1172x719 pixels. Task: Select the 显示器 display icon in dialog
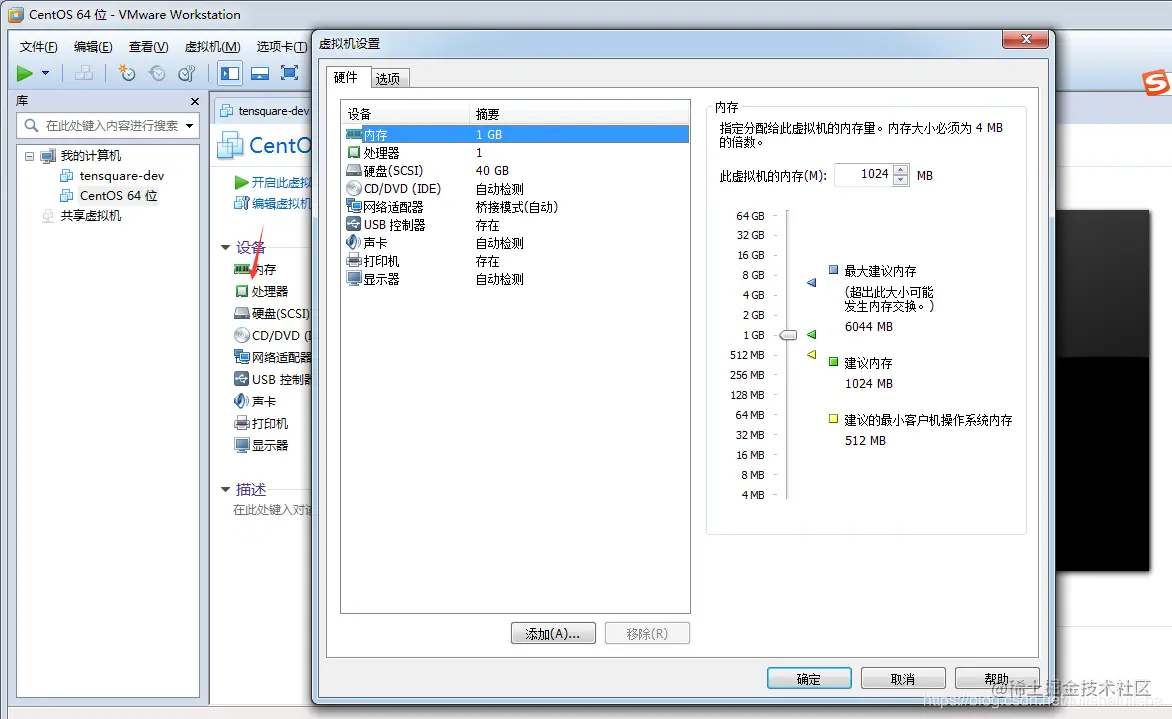pyautogui.click(x=354, y=279)
